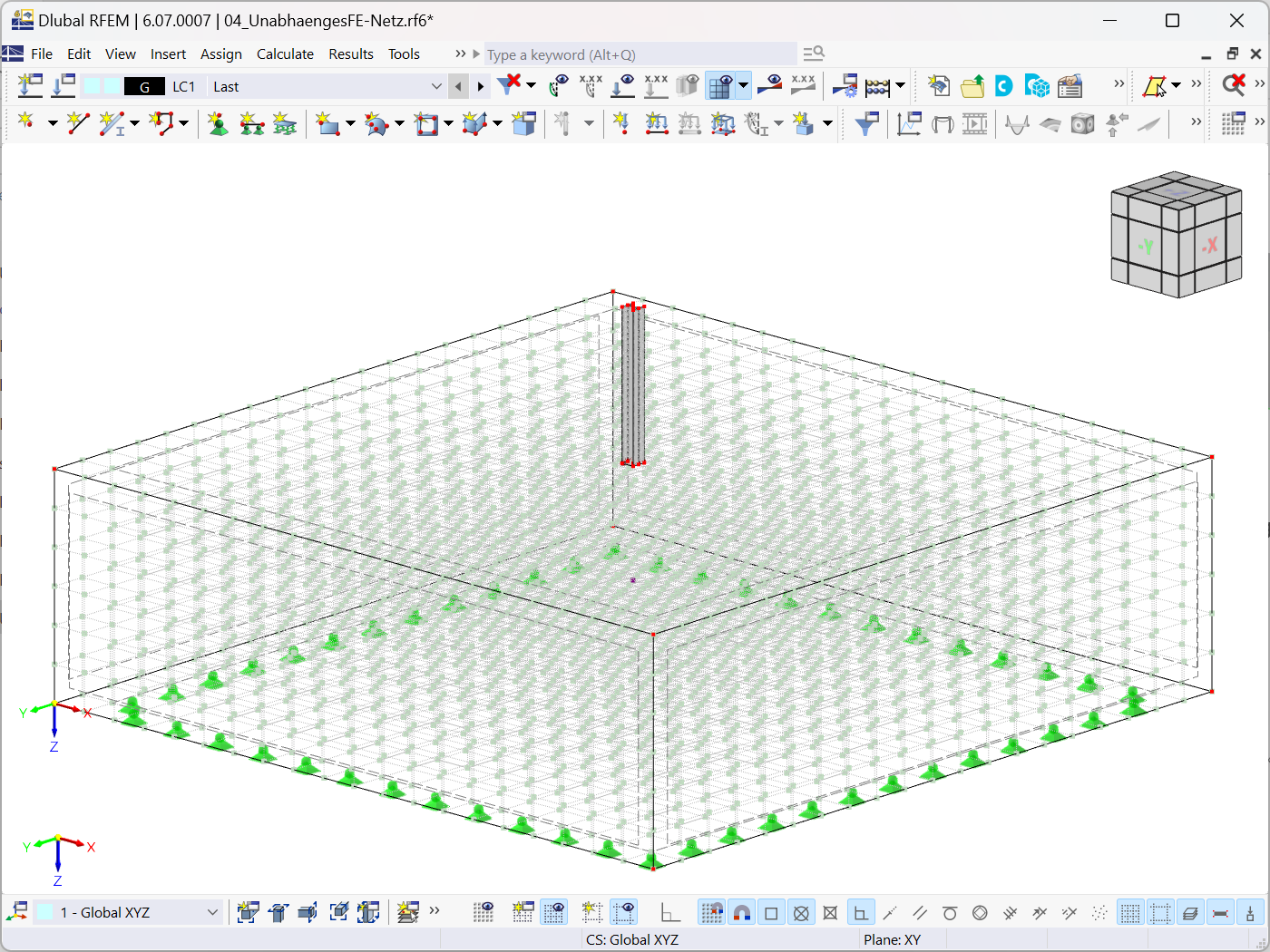
Task: Expand the arrow next to the New Node tool
Action: (52, 123)
